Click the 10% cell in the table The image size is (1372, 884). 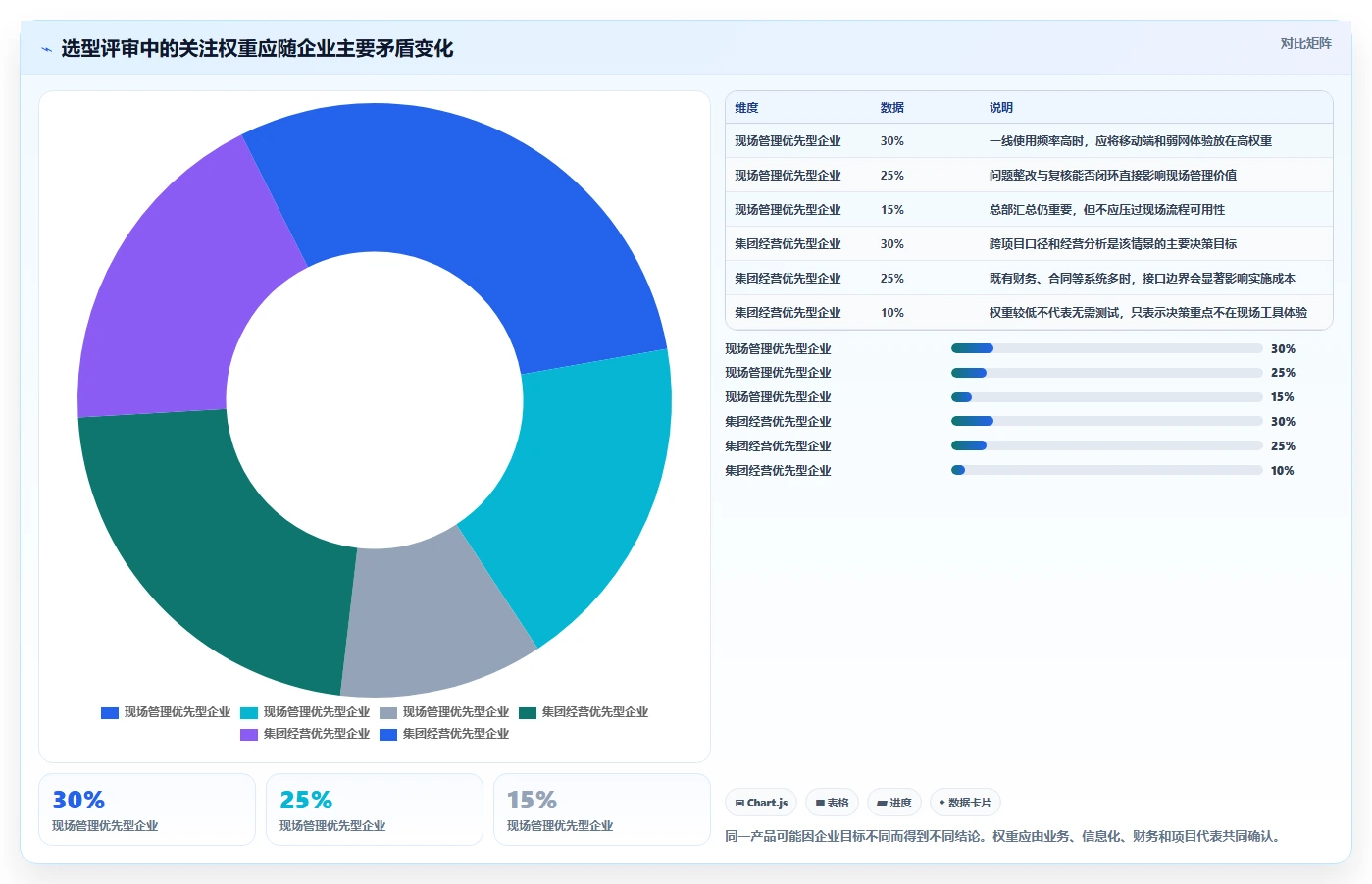pos(891,313)
